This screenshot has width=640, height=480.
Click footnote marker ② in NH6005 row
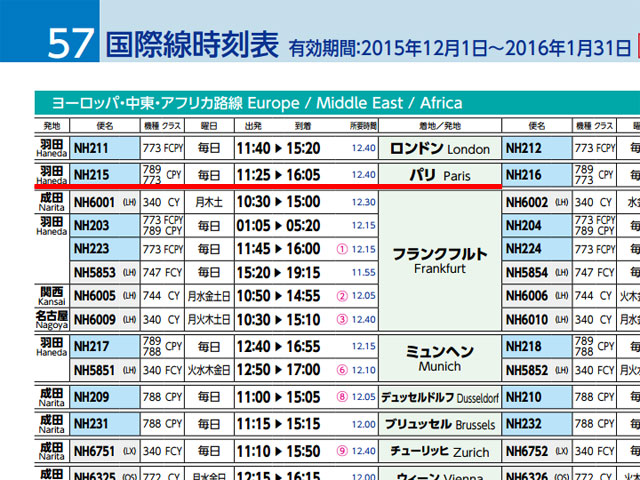(x=342, y=296)
